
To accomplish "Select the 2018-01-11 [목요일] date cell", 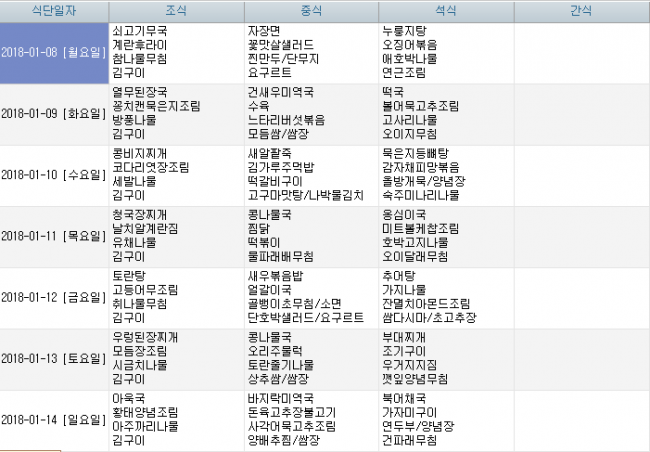I will 54,236.
